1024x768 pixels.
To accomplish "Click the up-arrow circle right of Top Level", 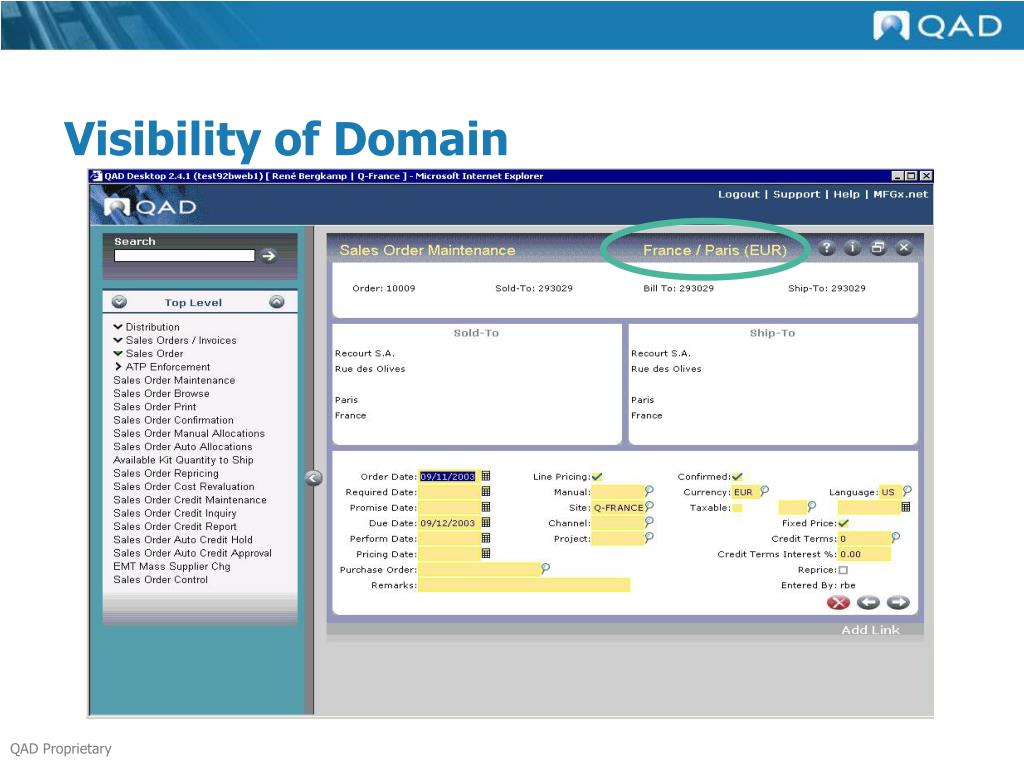I will pyautogui.click(x=277, y=302).
